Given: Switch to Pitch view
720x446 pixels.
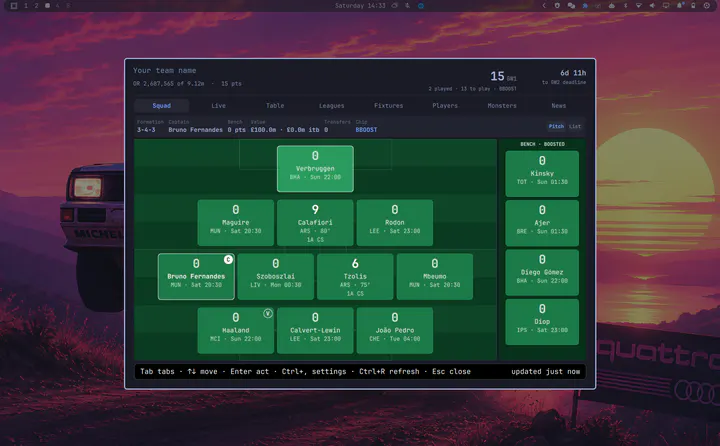Looking at the screenshot, I should point(556,126).
